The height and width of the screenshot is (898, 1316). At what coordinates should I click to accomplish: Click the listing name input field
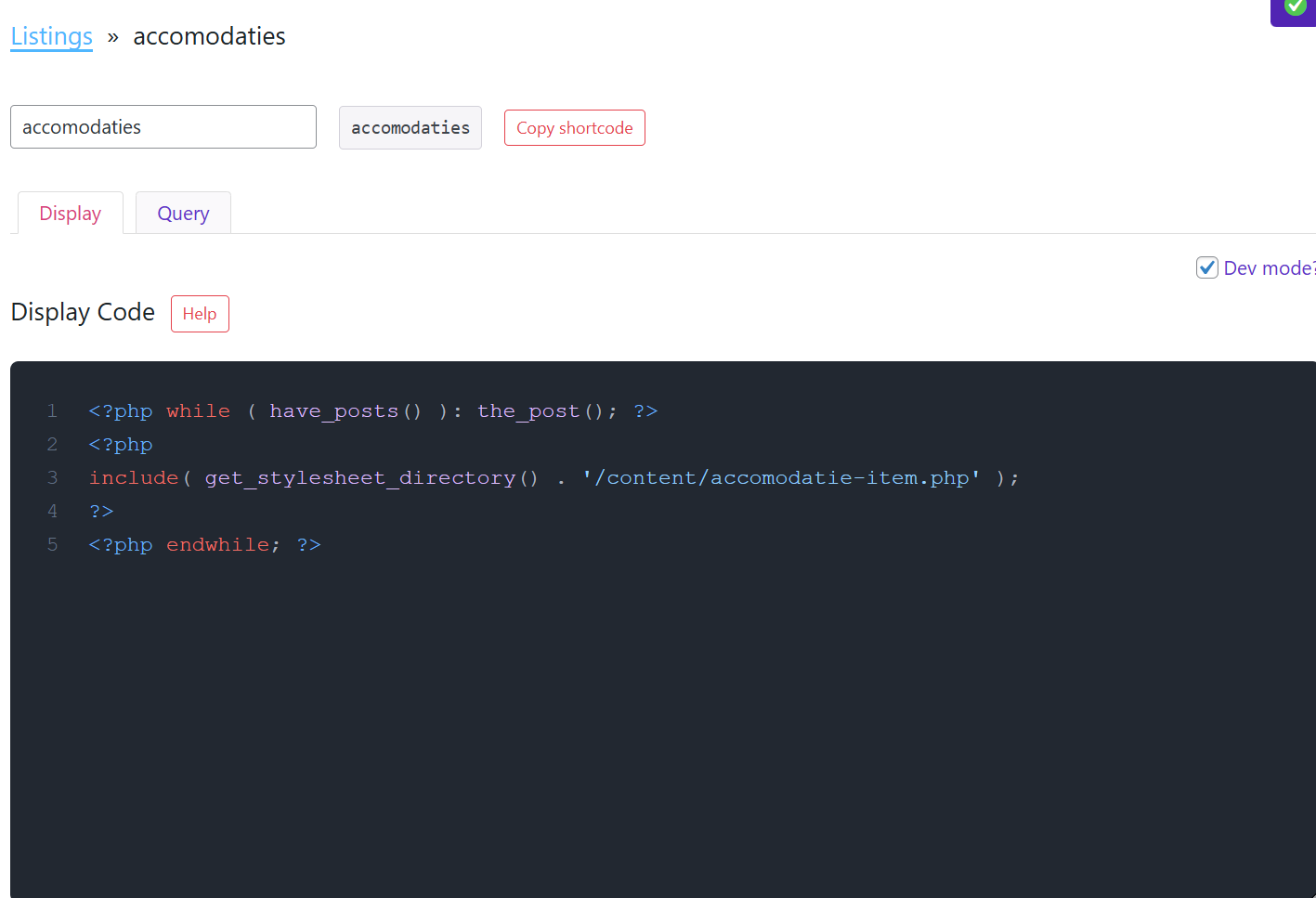163,127
